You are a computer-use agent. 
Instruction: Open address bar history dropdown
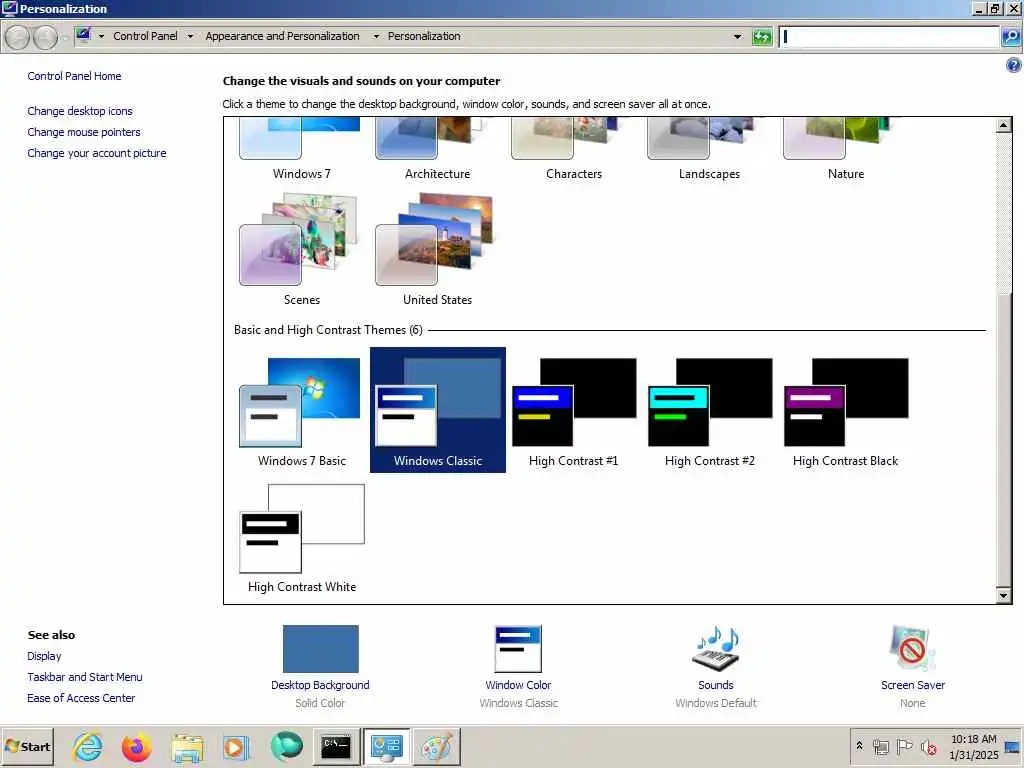737,37
